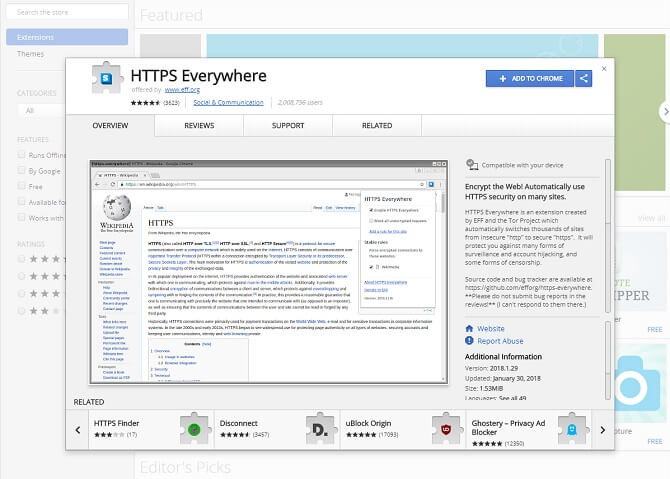The width and height of the screenshot is (670, 479).
Task: Close the extension details dialog
Action: tap(604, 70)
